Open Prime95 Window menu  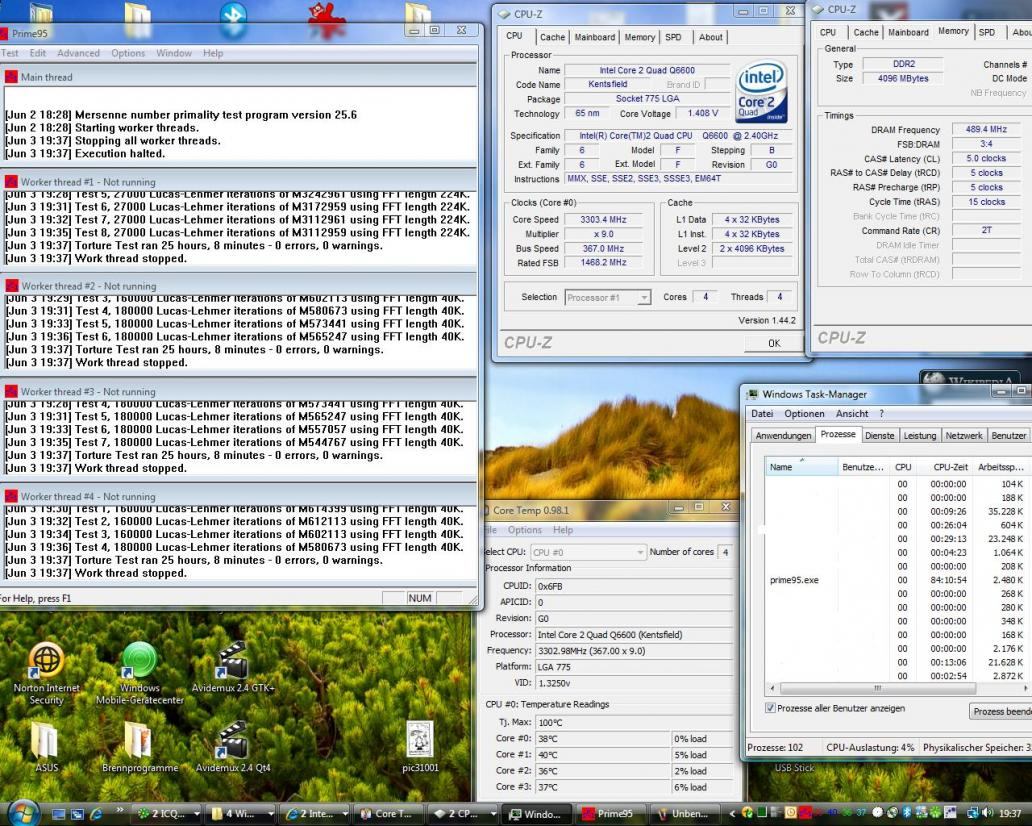pyautogui.click(x=174, y=53)
